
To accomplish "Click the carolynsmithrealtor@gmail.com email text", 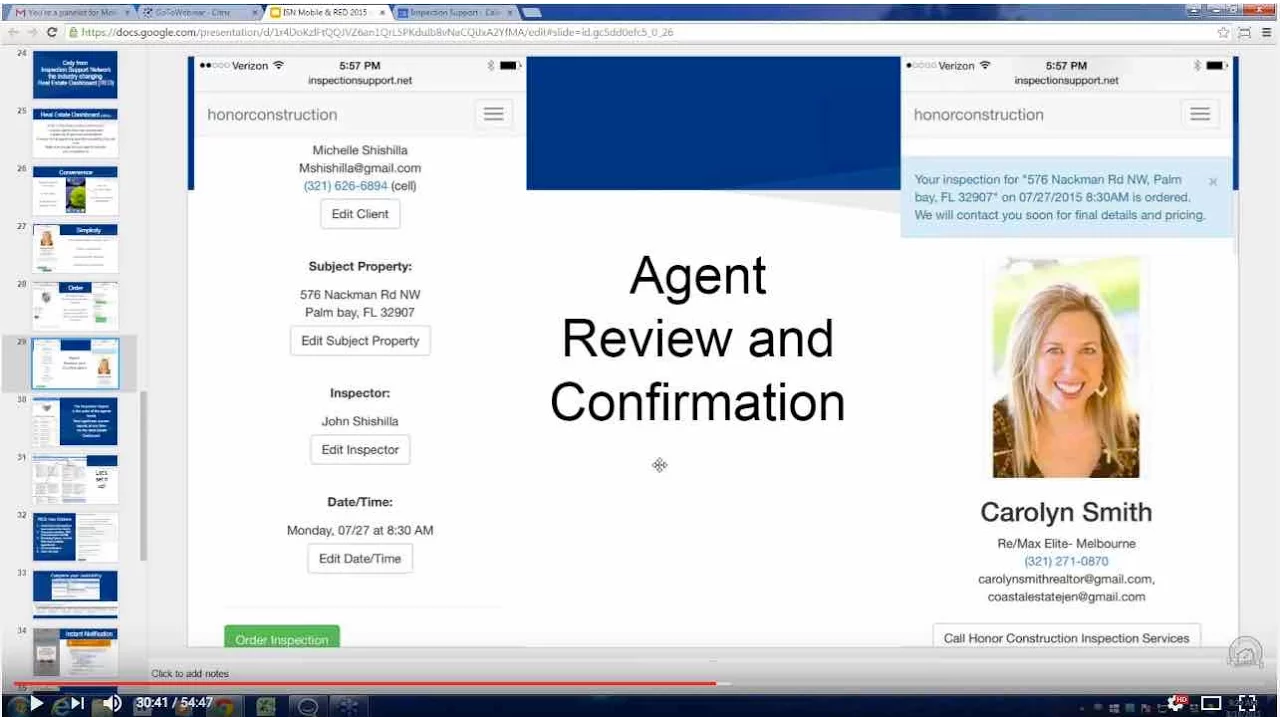I will [x=1066, y=579].
